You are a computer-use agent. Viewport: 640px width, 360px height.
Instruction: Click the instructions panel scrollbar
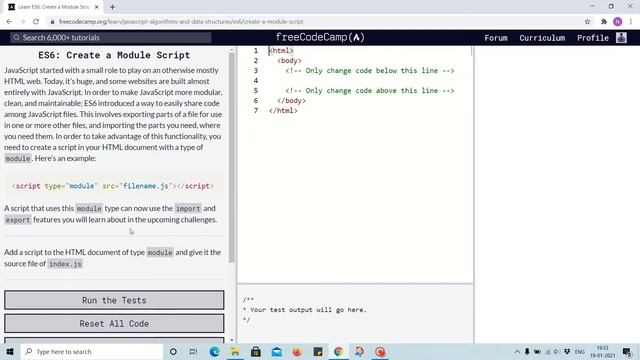(x=232, y=158)
